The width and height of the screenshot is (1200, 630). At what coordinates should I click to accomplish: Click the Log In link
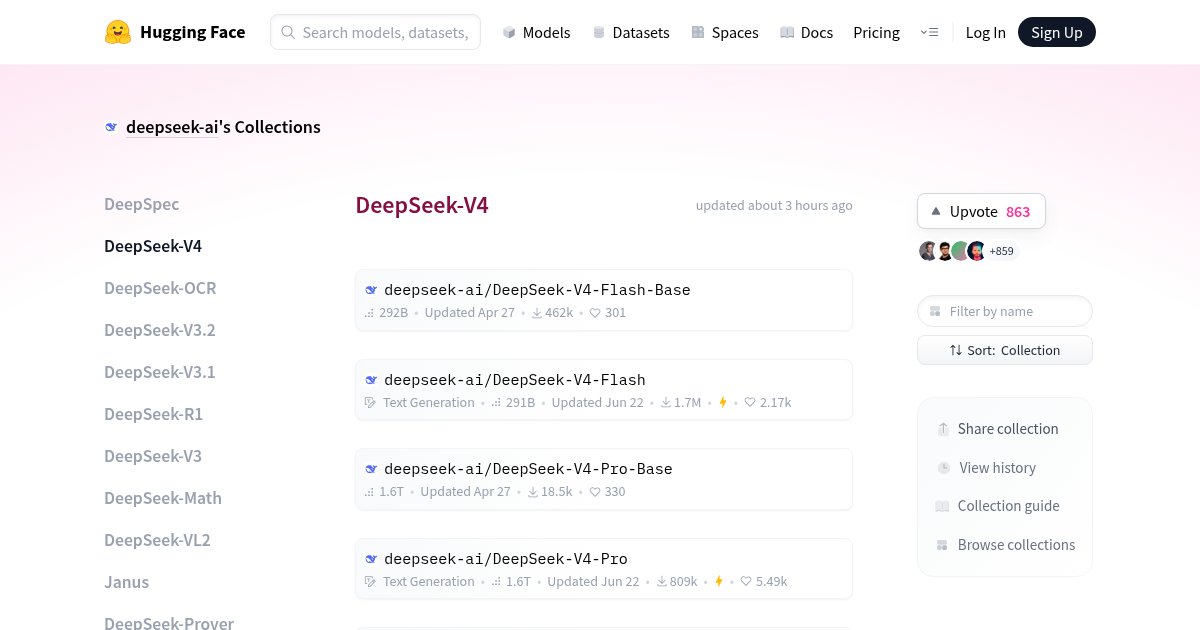(986, 32)
